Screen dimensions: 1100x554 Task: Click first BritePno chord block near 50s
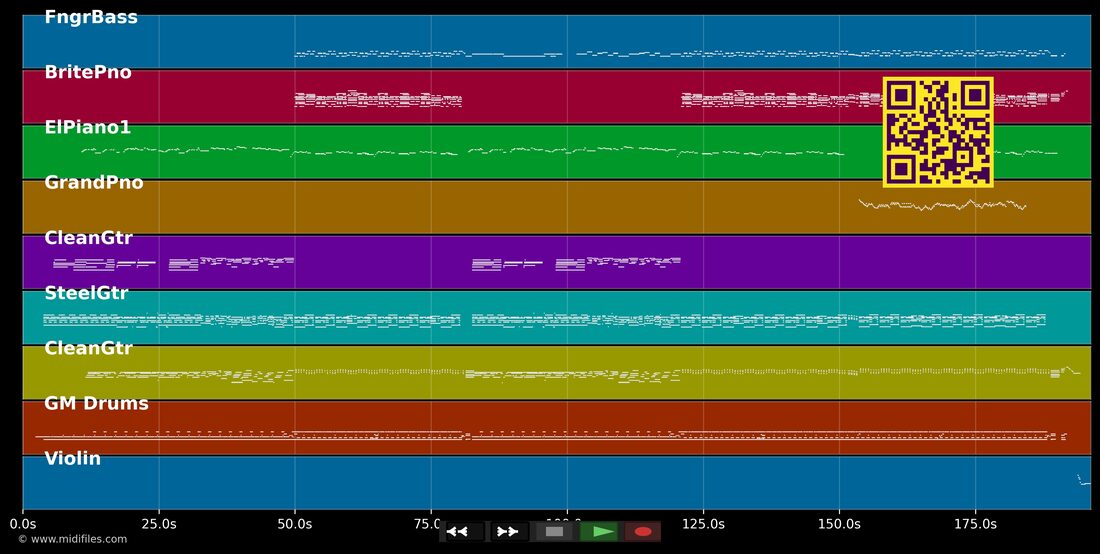click(x=378, y=99)
